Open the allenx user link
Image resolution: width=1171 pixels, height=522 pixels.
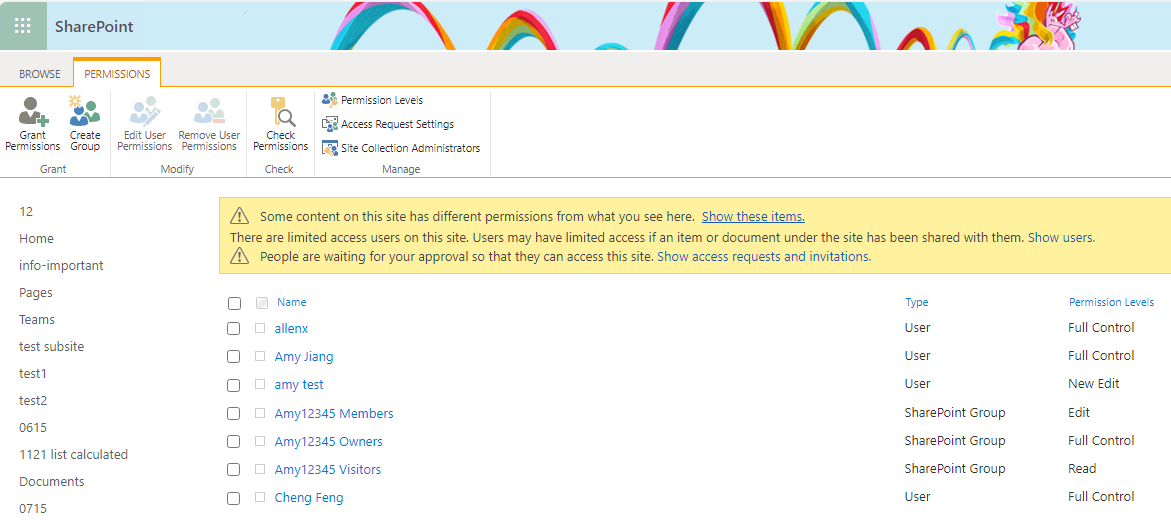(291, 329)
